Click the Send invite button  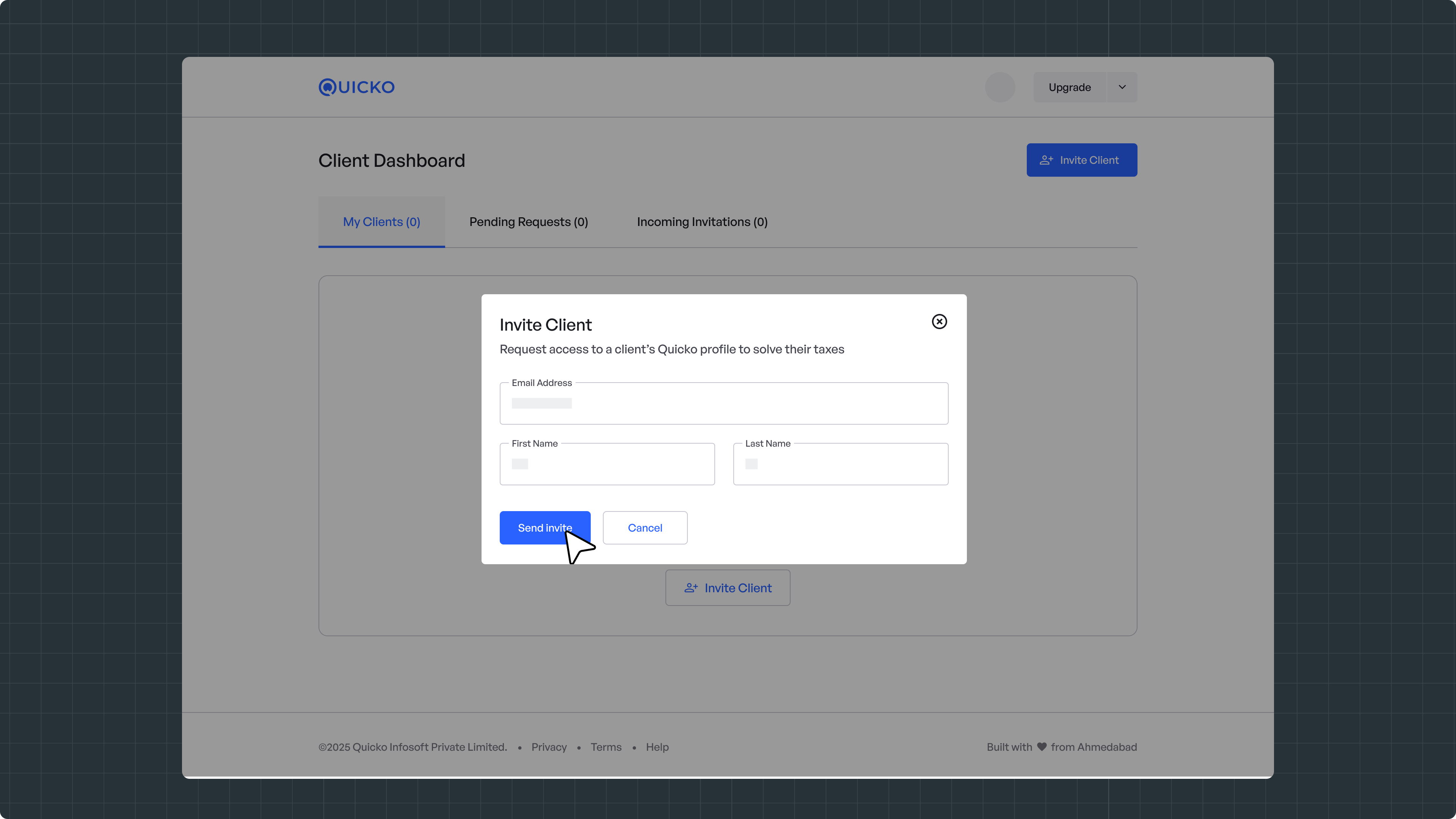[545, 528]
